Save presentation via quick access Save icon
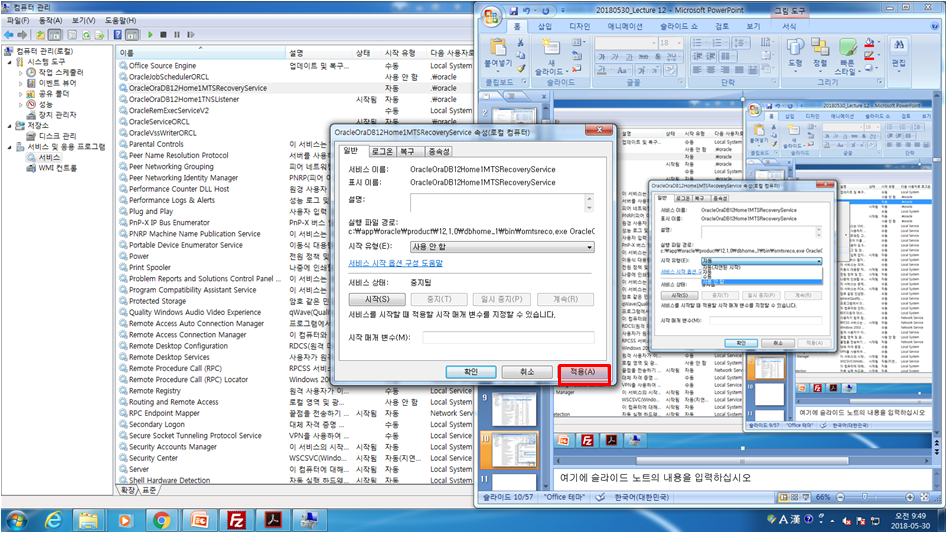 tap(513, 10)
